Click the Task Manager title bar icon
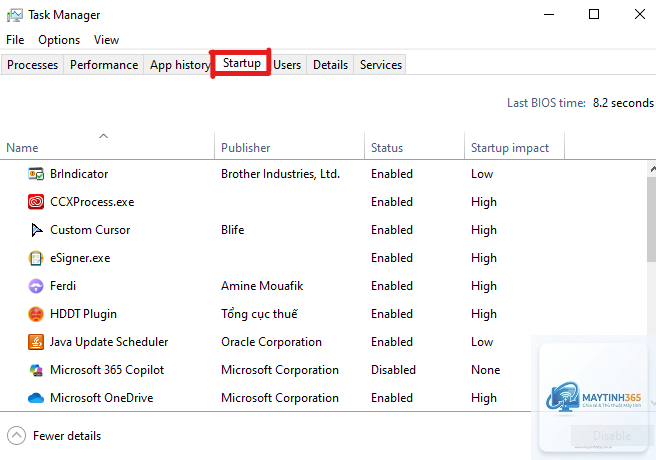 [15, 15]
